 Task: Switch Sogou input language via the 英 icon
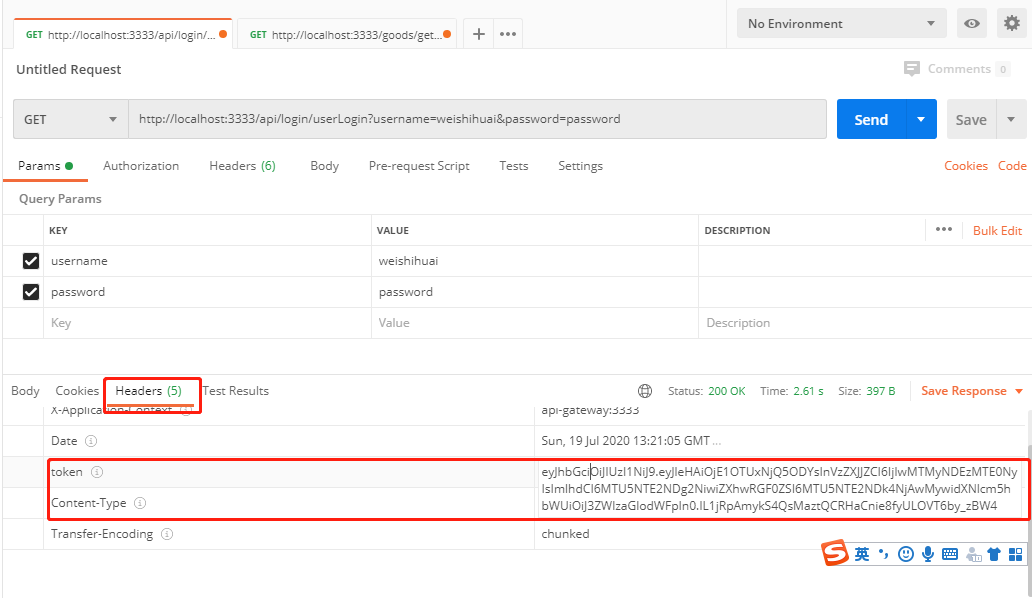coord(861,553)
